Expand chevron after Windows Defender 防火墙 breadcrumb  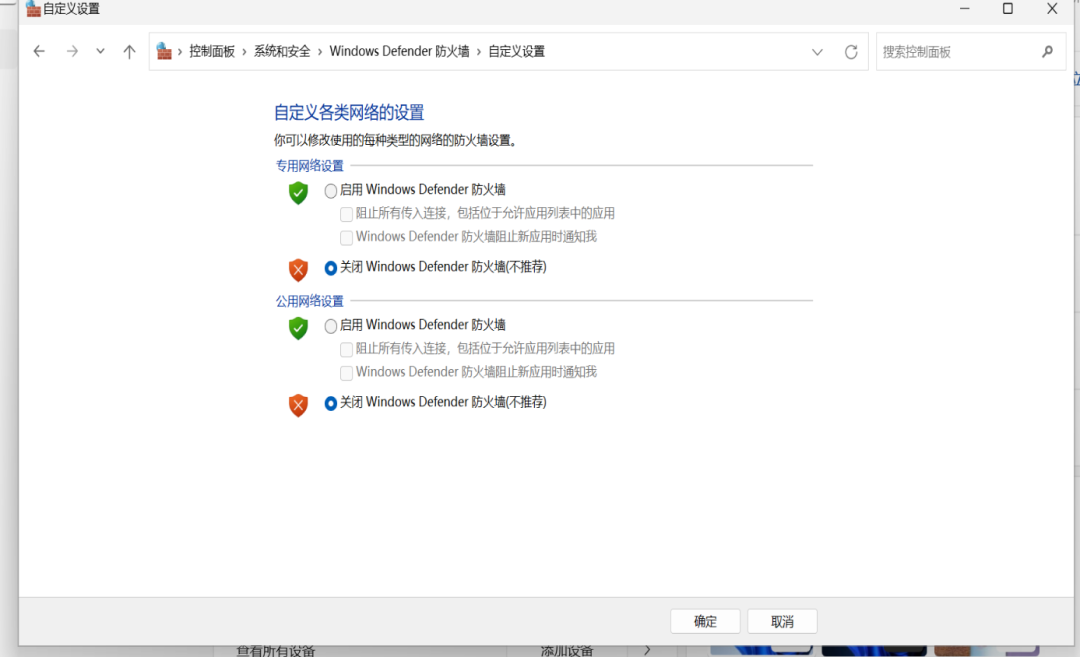(x=479, y=52)
